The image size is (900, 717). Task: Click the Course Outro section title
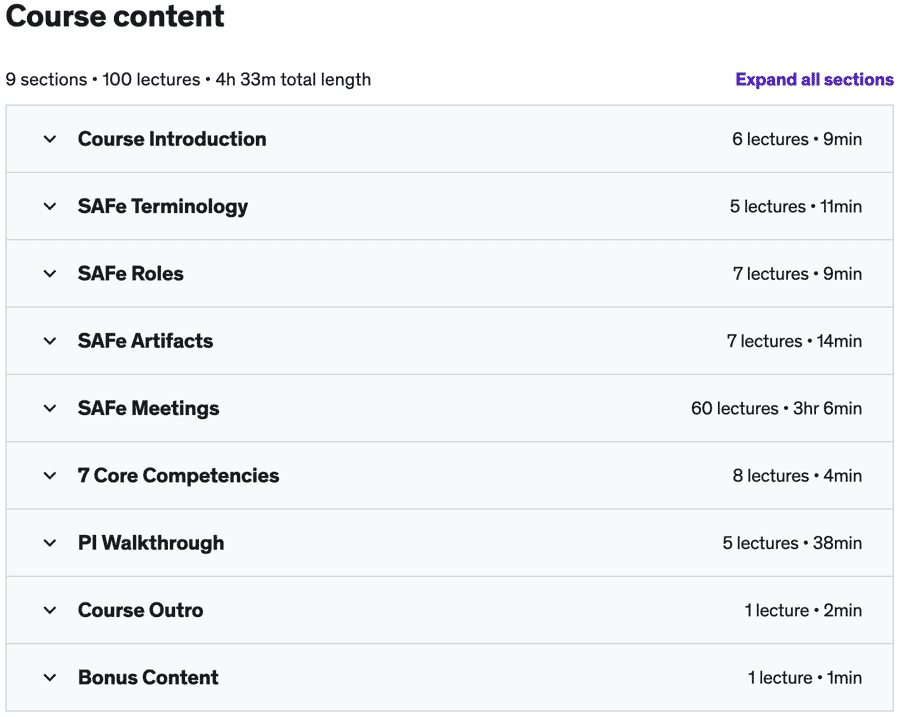(x=140, y=611)
